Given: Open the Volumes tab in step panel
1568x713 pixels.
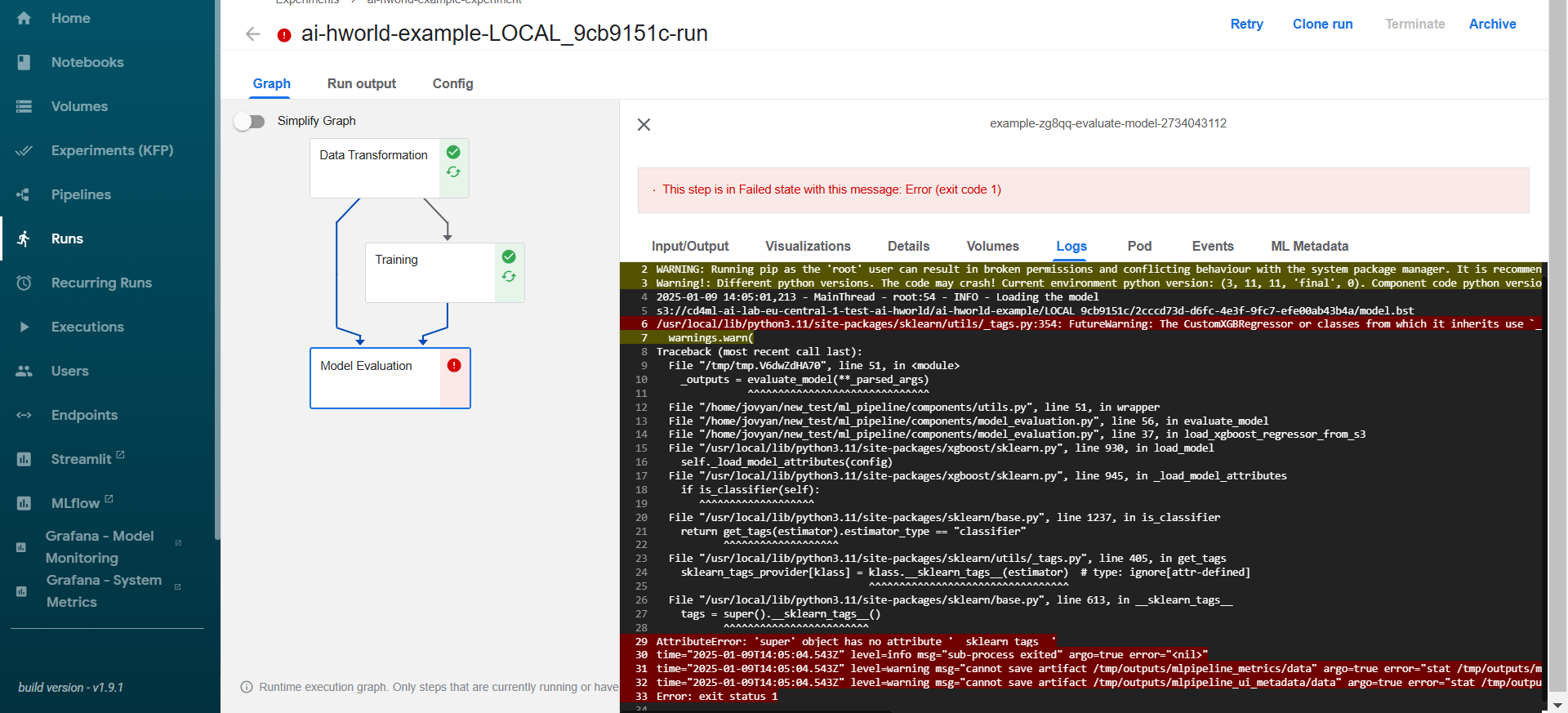Looking at the screenshot, I should point(993,246).
